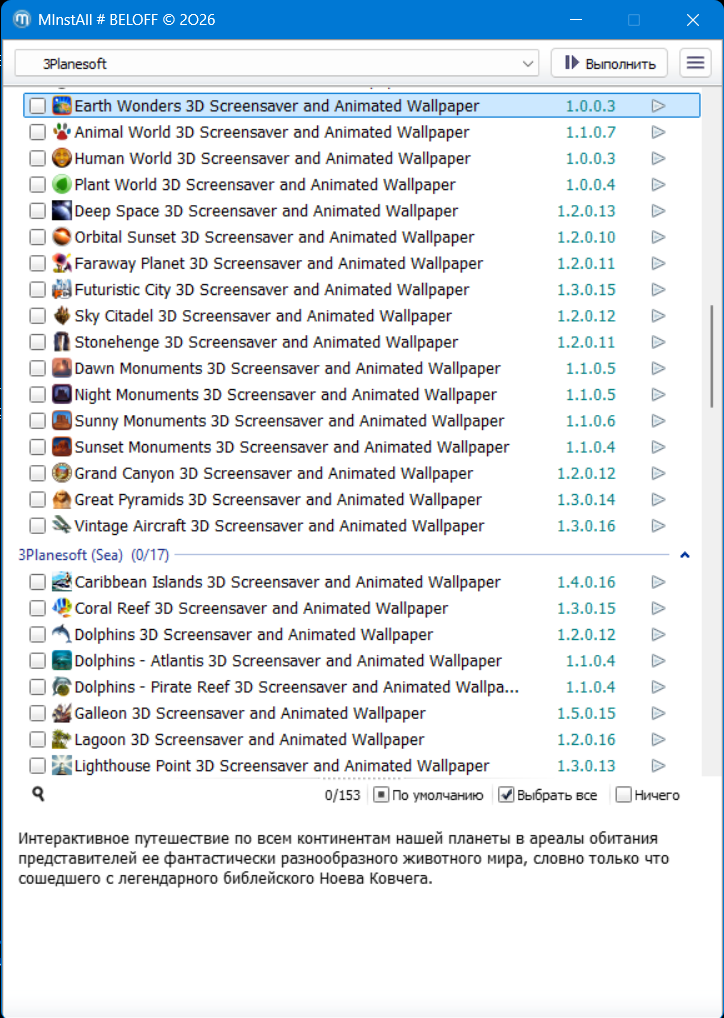724x1018 pixels.
Task: Run Vintage Aircraft with its play arrow
Action: click(x=658, y=526)
